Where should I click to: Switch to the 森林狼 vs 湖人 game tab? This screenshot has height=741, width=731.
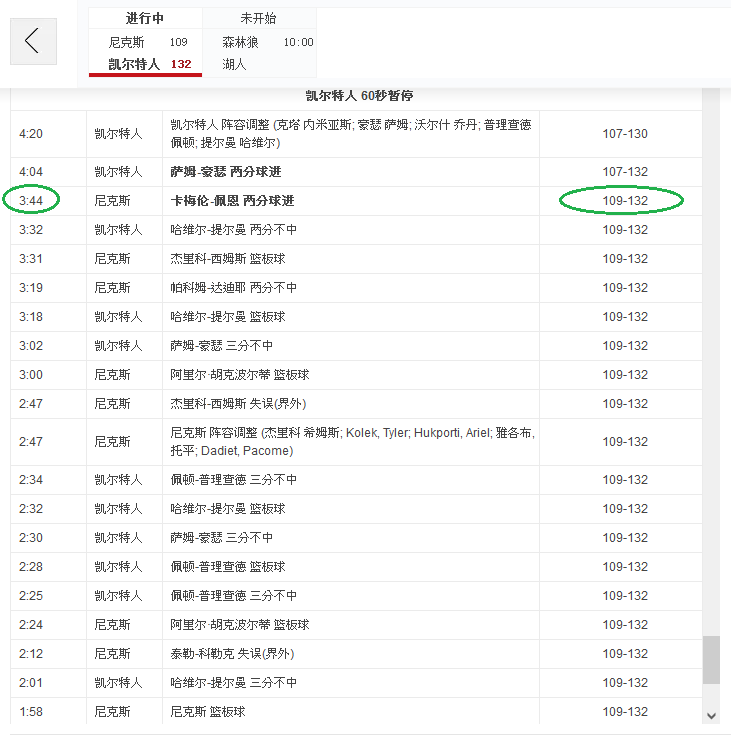pos(259,42)
